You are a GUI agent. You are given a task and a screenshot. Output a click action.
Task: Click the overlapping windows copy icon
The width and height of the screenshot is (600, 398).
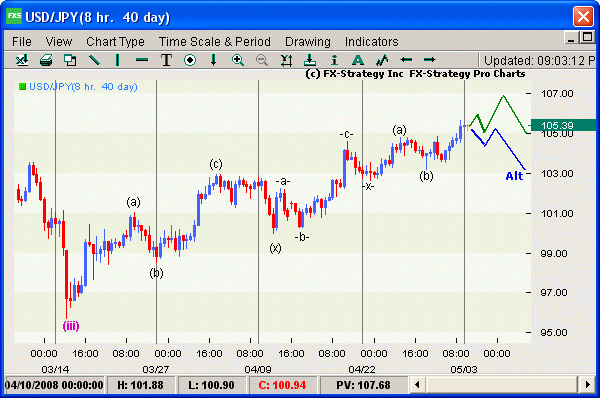point(70,60)
